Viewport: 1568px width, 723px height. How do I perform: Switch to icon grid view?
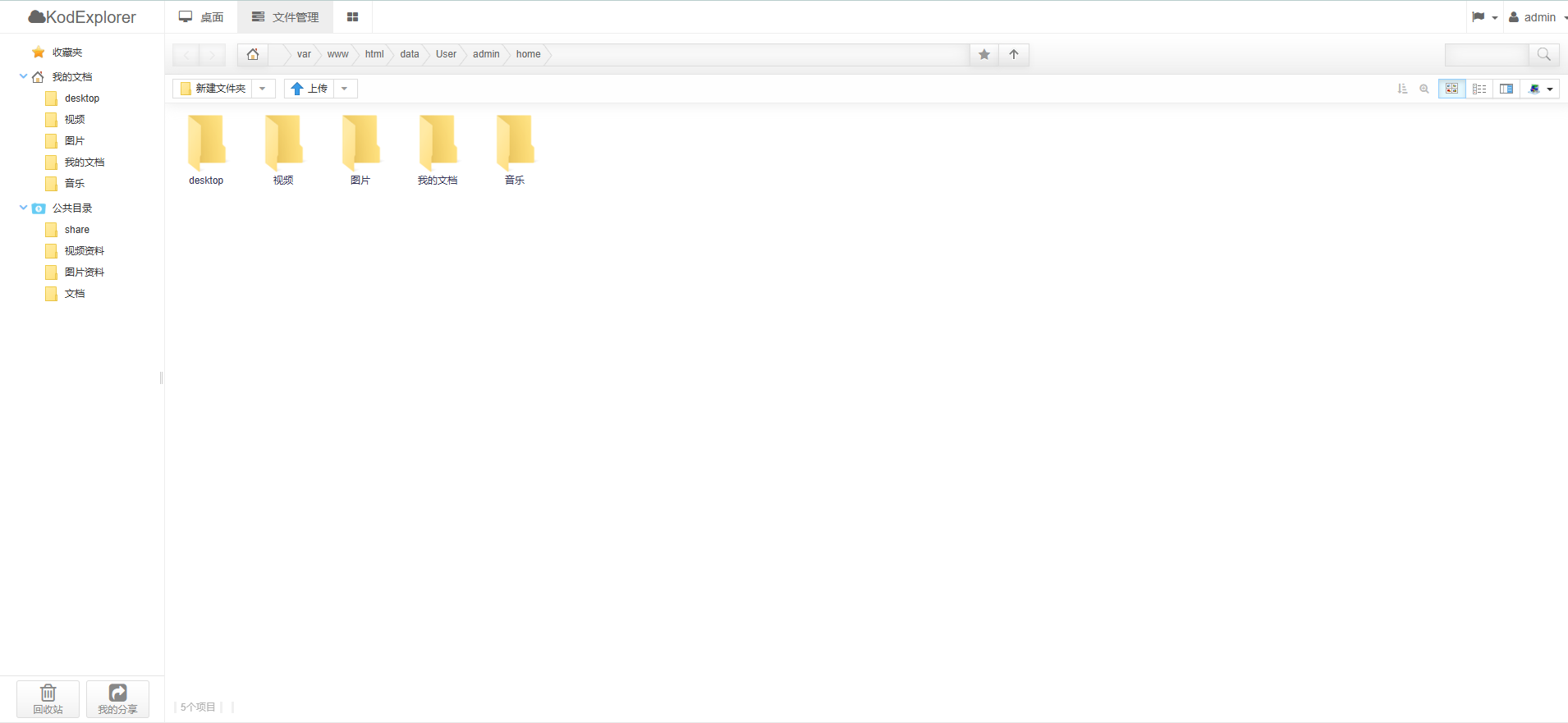1451,89
